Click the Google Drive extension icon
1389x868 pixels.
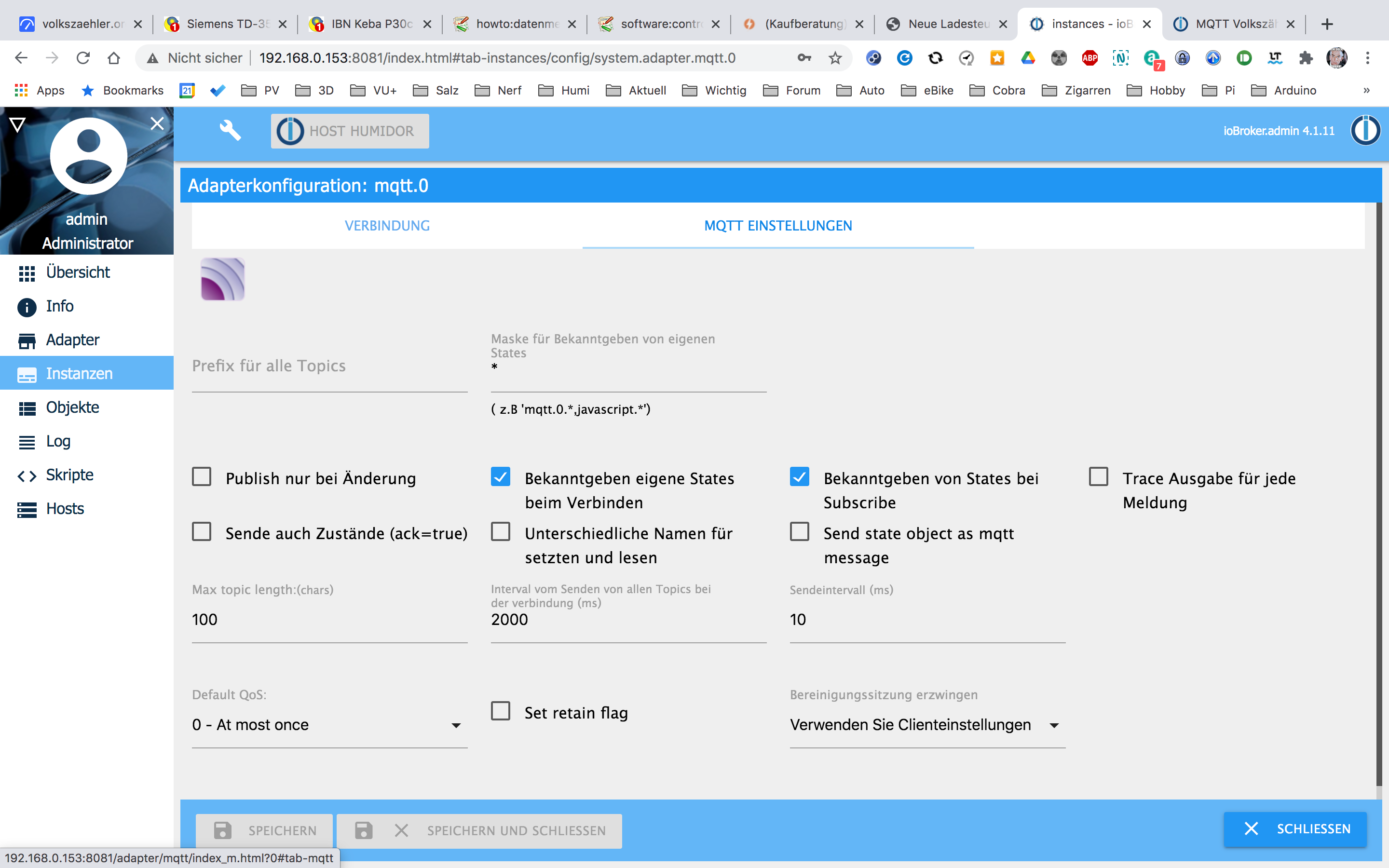tap(1028, 58)
